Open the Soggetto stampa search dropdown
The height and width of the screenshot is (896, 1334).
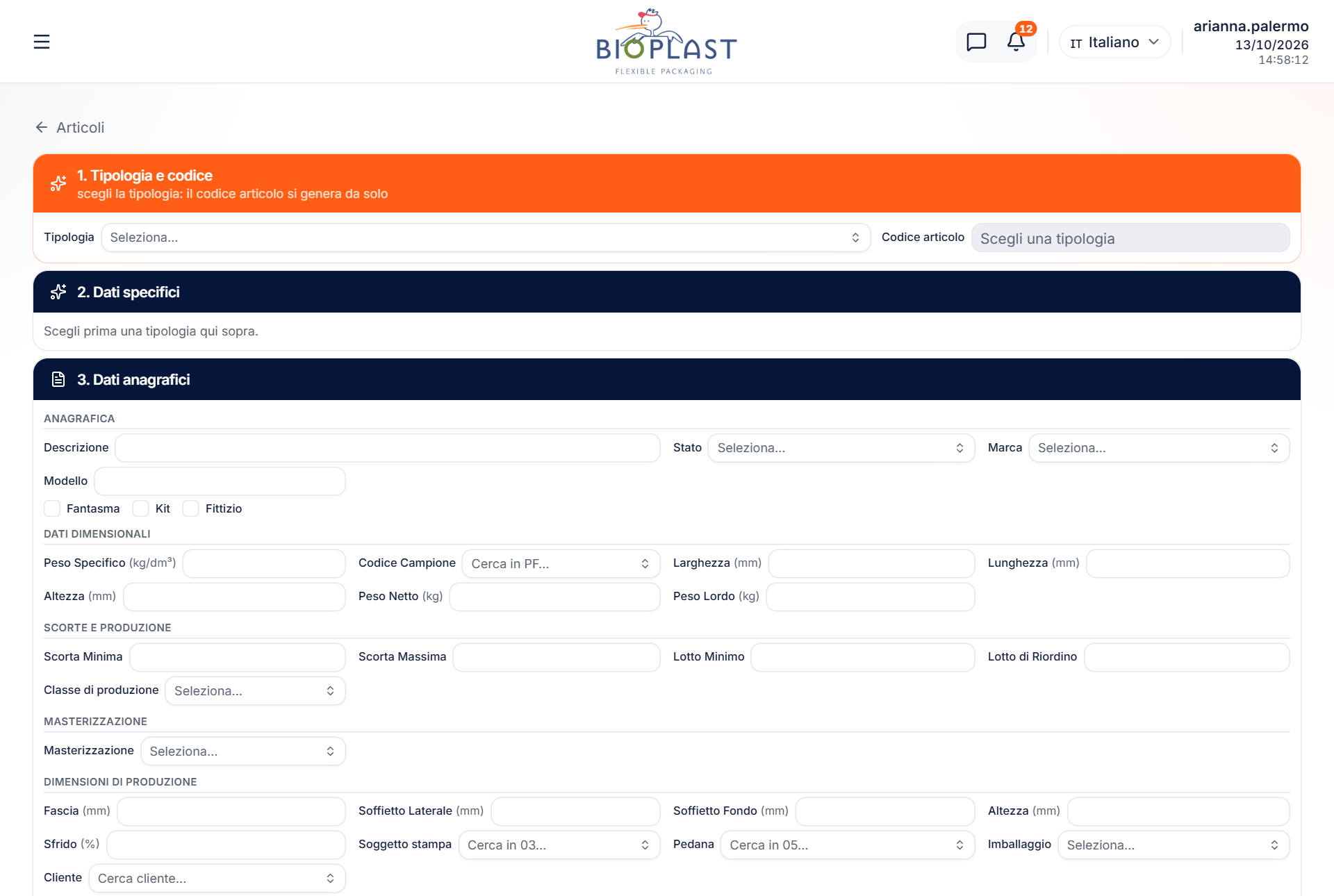point(559,845)
